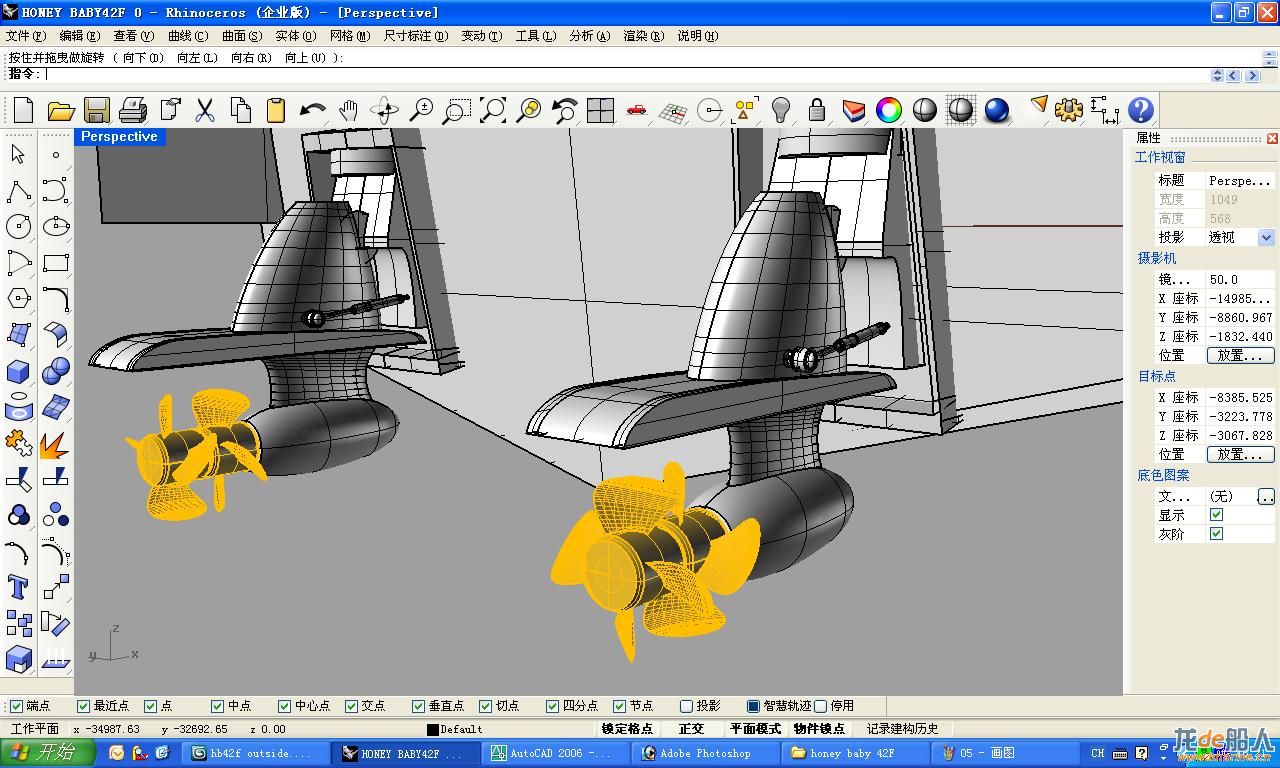This screenshot has width=1280, height=768.
Task: Open Options with the gear icon
Action: [x=1068, y=110]
